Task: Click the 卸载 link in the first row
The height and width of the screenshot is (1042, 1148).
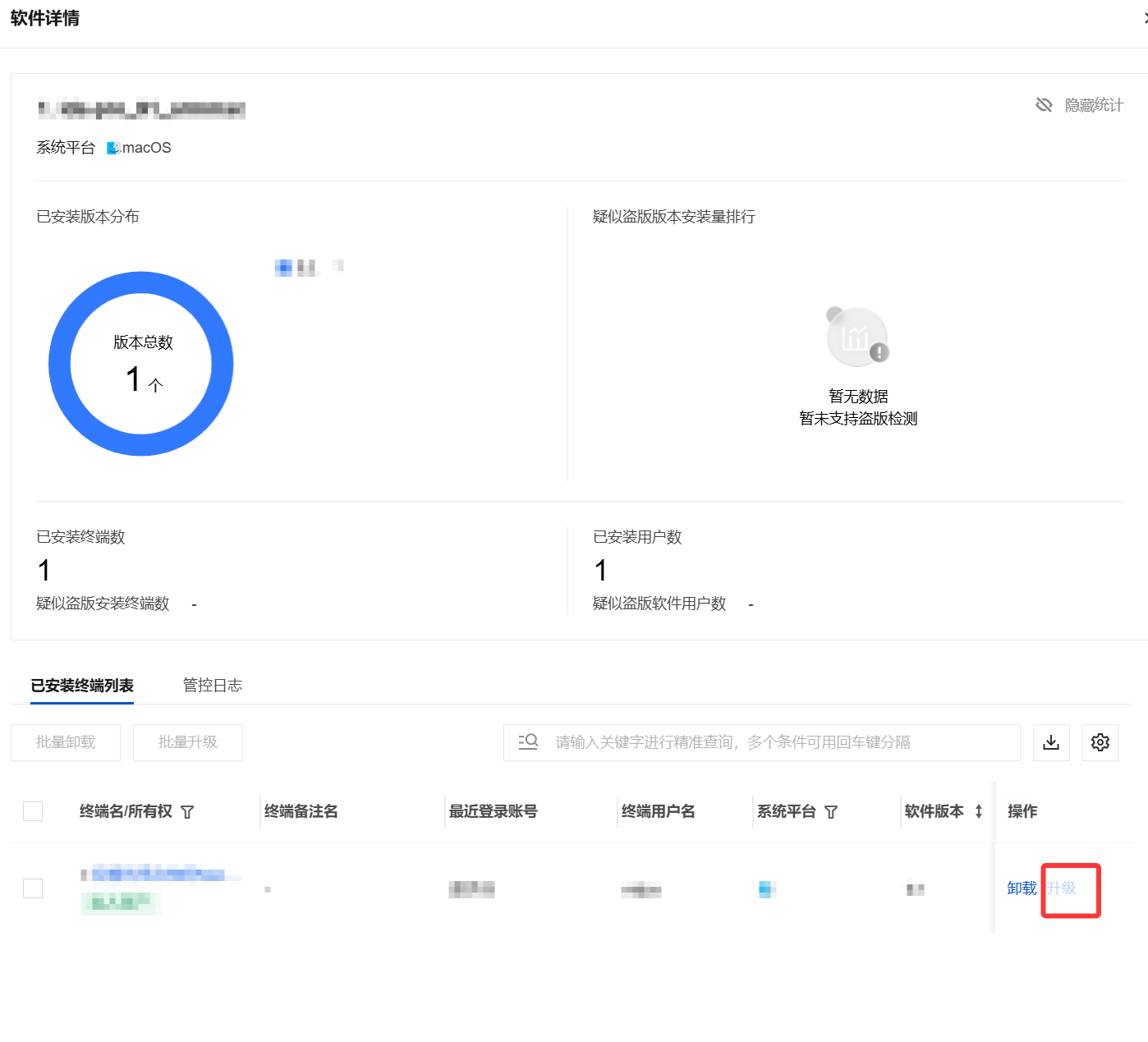Action: coord(1022,888)
